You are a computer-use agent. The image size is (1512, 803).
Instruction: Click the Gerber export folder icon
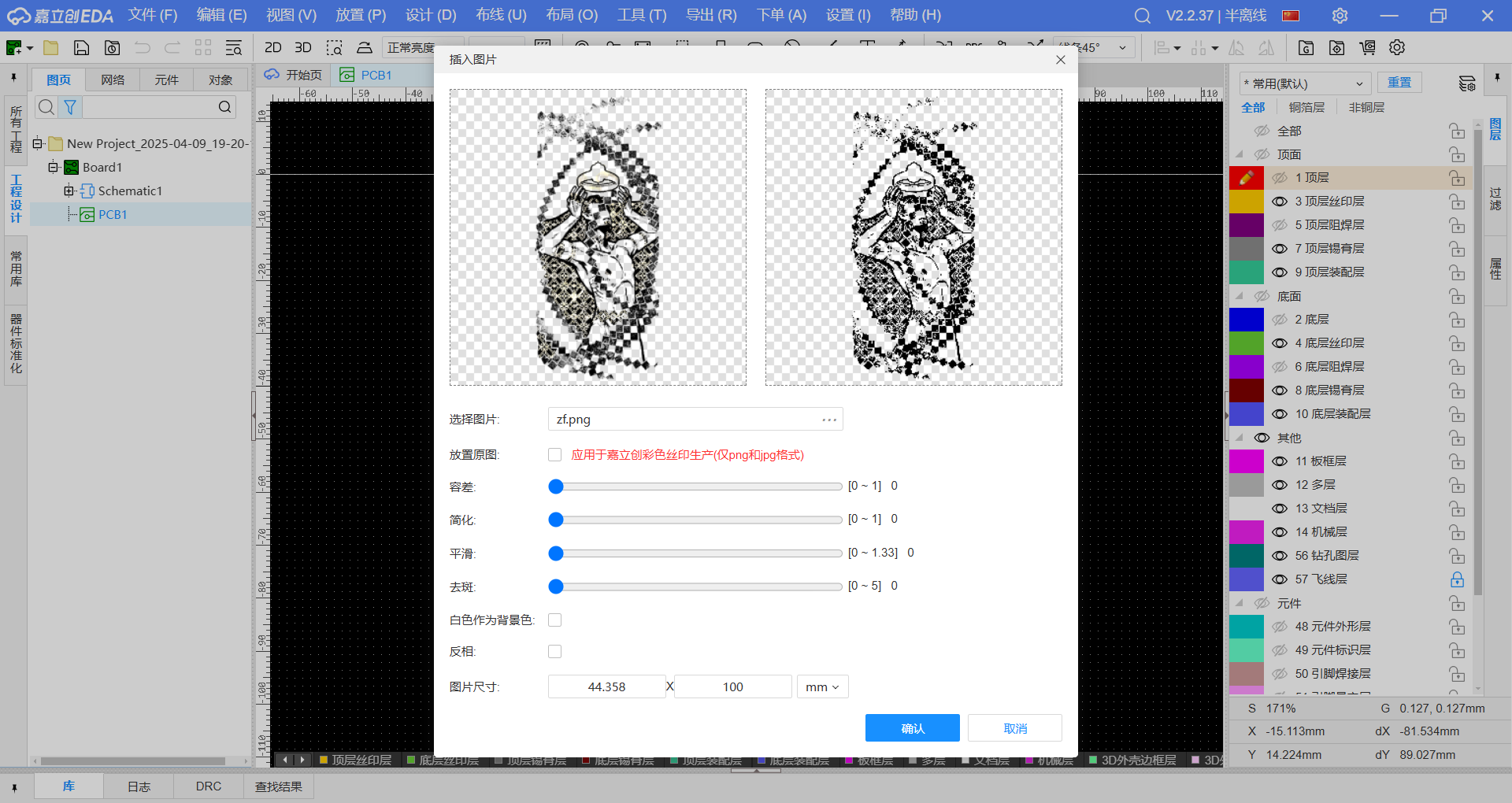click(1306, 48)
